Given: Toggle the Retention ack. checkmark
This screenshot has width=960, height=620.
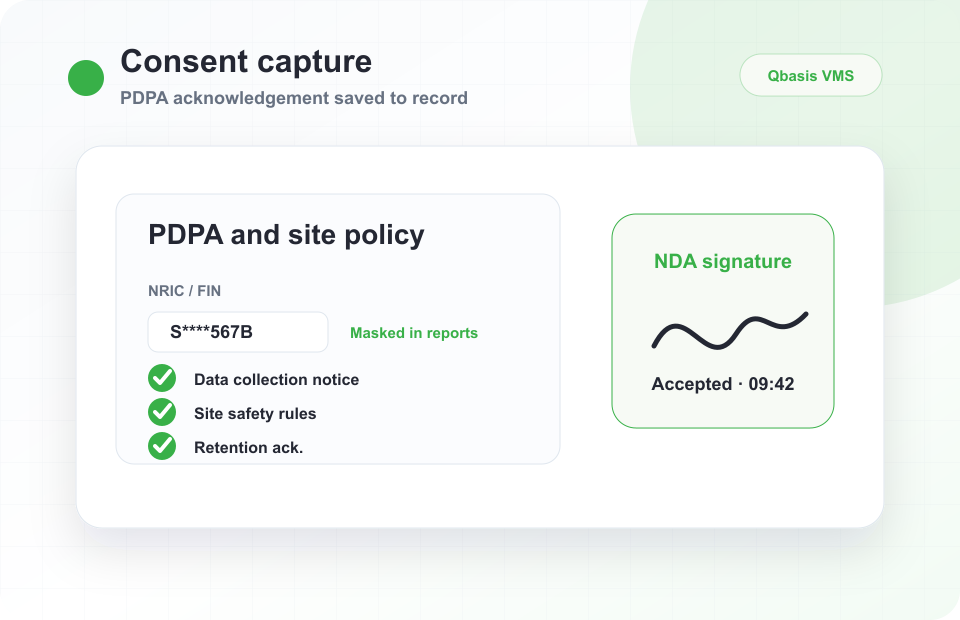Looking at the screenshot, I should click(x=162, y=446).
